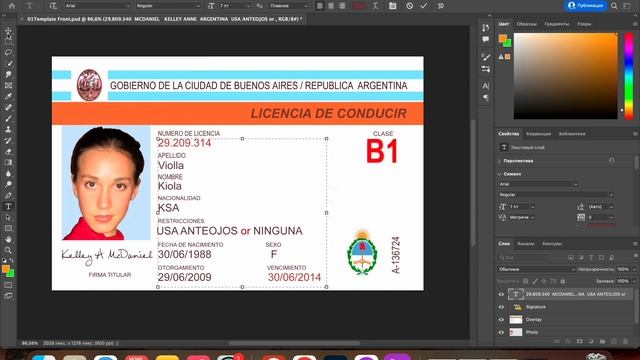The width and height of the screenshot is (640, 360).
Task: Open the warp text icon
Action: pos(376,6)
